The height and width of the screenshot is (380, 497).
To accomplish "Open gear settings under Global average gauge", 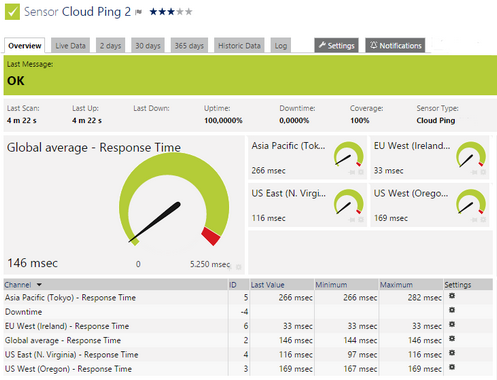I will coord(239,267).
